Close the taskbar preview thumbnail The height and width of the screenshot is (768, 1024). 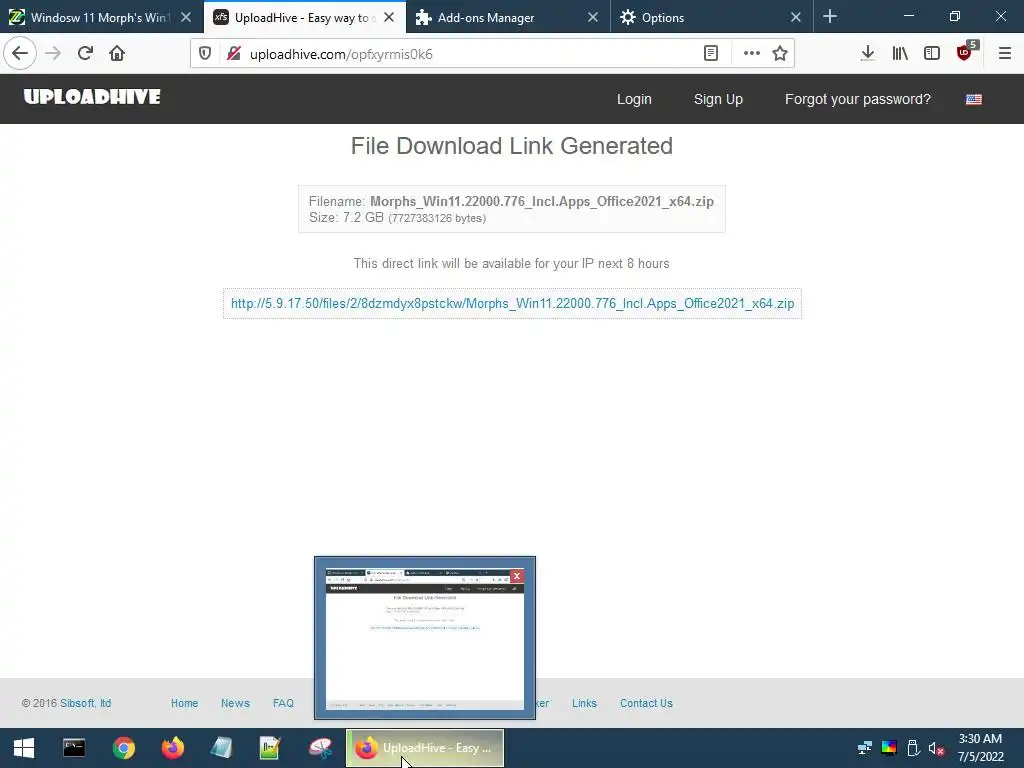click(x=517, y=576)
